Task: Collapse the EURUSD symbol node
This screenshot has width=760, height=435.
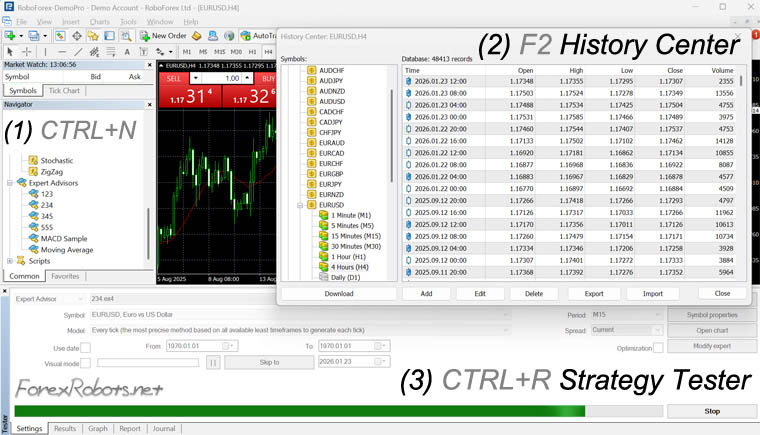Action: point(300,205)
